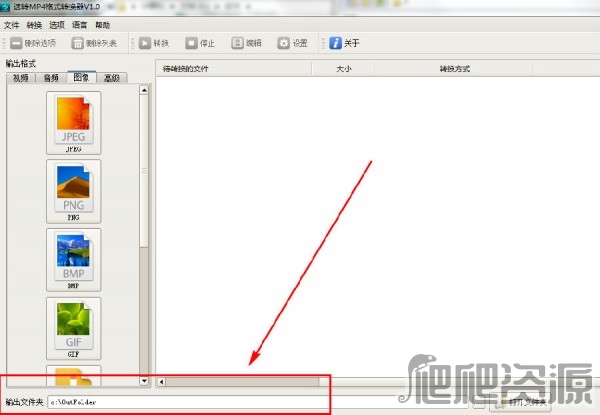Click the file list horizontal scrollbar thumb
This screenshot has height=415, width=600.
(x=242, y=382)
